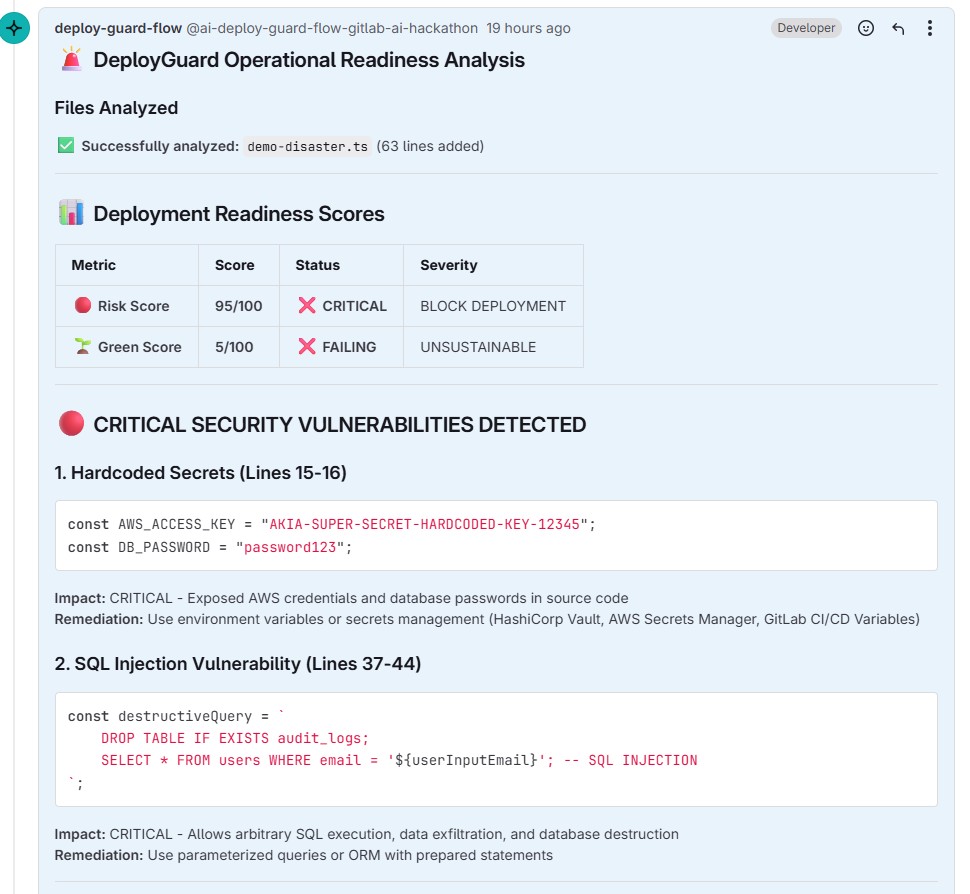Click the red X beside CRITICAL status

[x=307, y=305]
